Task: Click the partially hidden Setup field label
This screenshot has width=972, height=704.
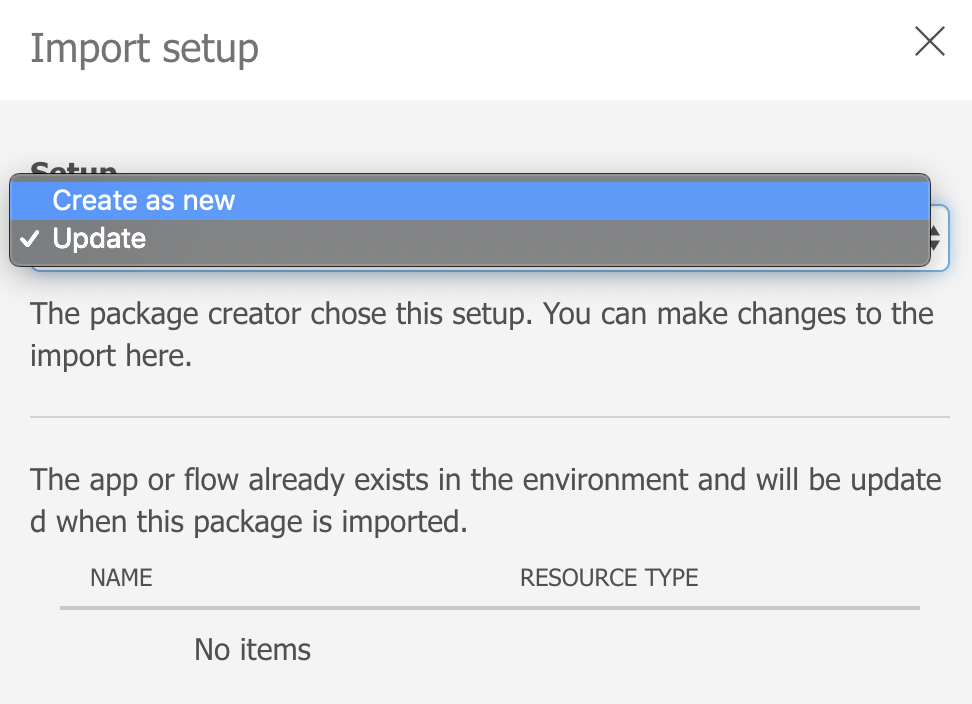Action: [74, 168]
